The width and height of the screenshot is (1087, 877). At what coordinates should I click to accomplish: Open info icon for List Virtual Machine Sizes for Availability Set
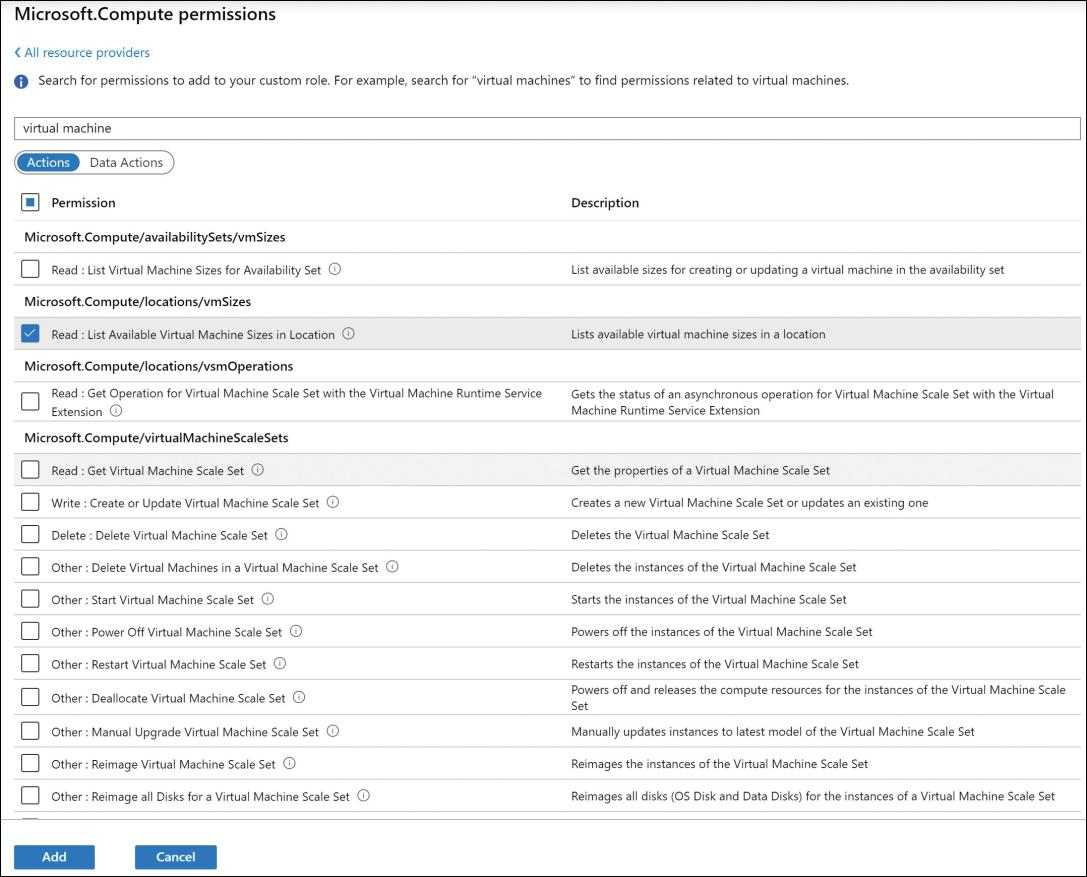click(335, 269)
